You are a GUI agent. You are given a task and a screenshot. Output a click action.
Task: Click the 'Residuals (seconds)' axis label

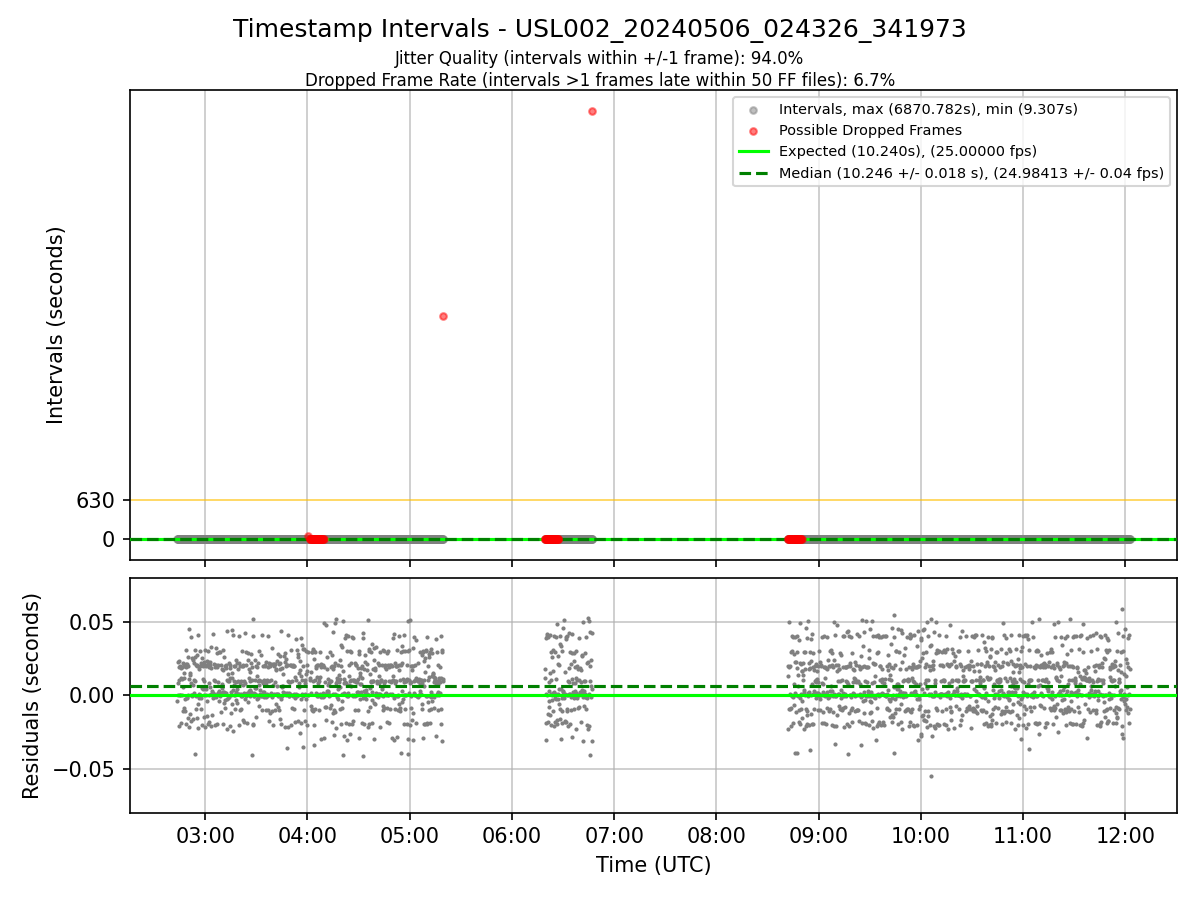coord(32,696)
